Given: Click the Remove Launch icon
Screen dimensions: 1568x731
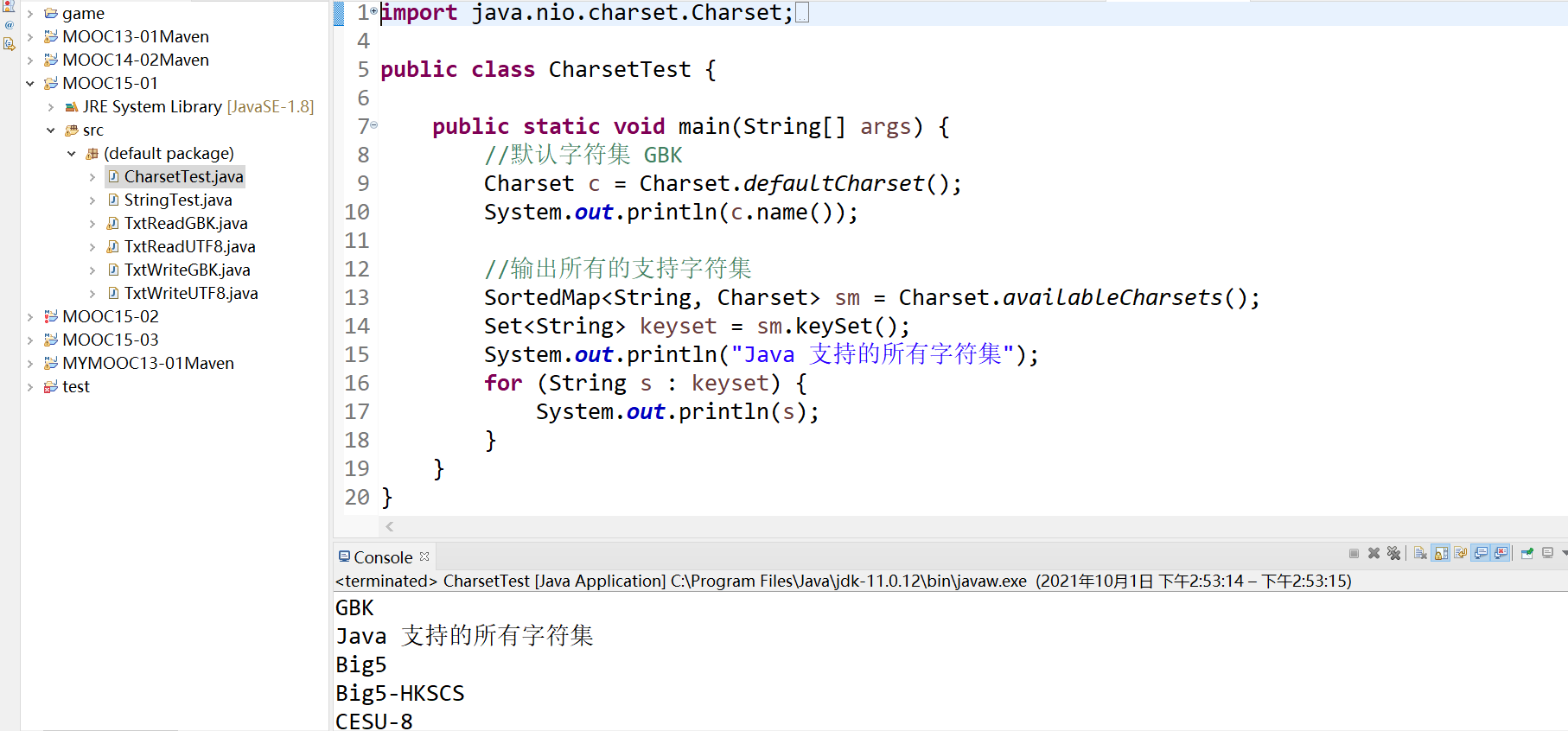Looking at the screenshot, I should tap(1374, 553).
